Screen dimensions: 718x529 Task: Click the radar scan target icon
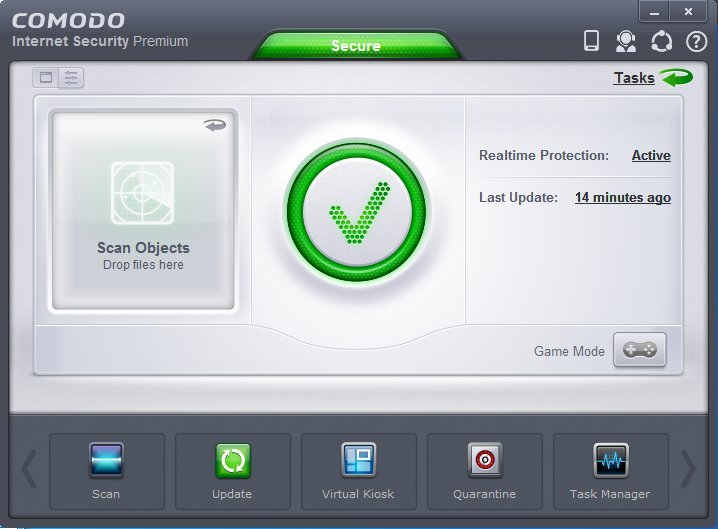coord(142,193)
